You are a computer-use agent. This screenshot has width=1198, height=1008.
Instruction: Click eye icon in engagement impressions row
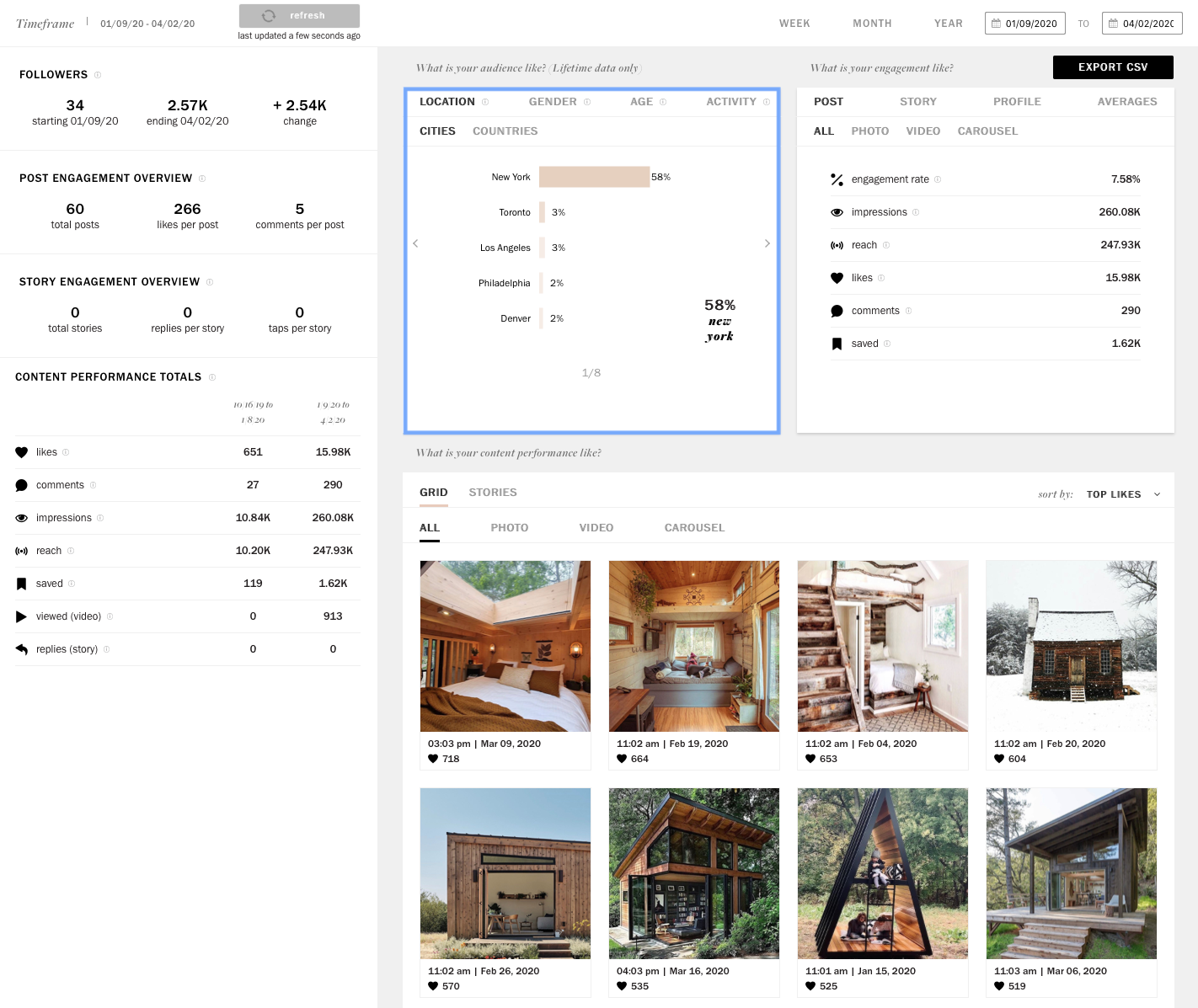tap(837, 212)
